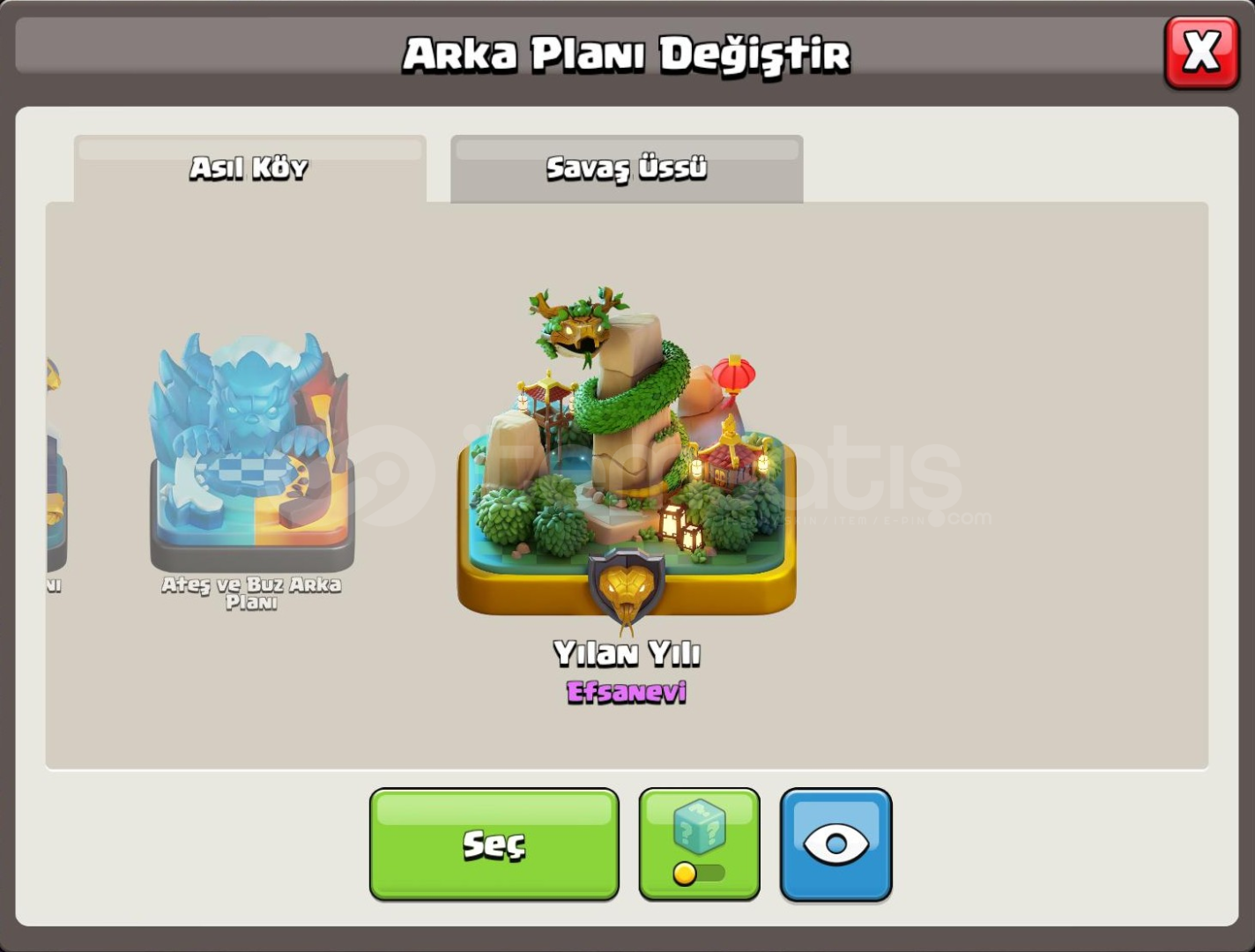Click the red lantern in Yılan Yılı scenery
The width and height of the screenshot is (1255, 952).
[x=734, y=375]
